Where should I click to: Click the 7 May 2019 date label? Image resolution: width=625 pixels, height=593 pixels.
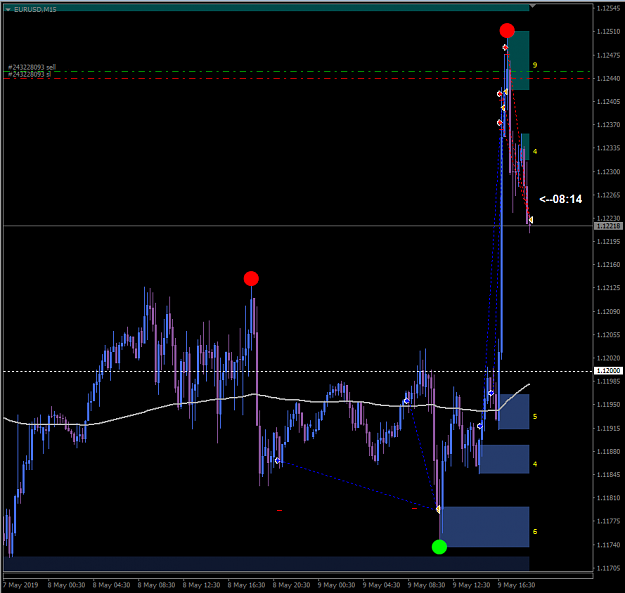click(21, 585)
